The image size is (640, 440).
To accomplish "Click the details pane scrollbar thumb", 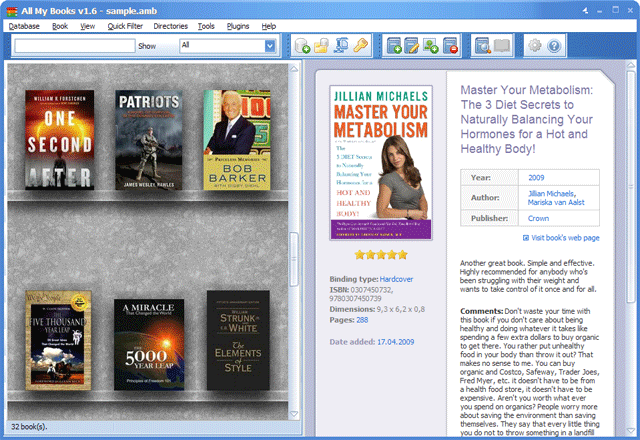I will 631,188.
